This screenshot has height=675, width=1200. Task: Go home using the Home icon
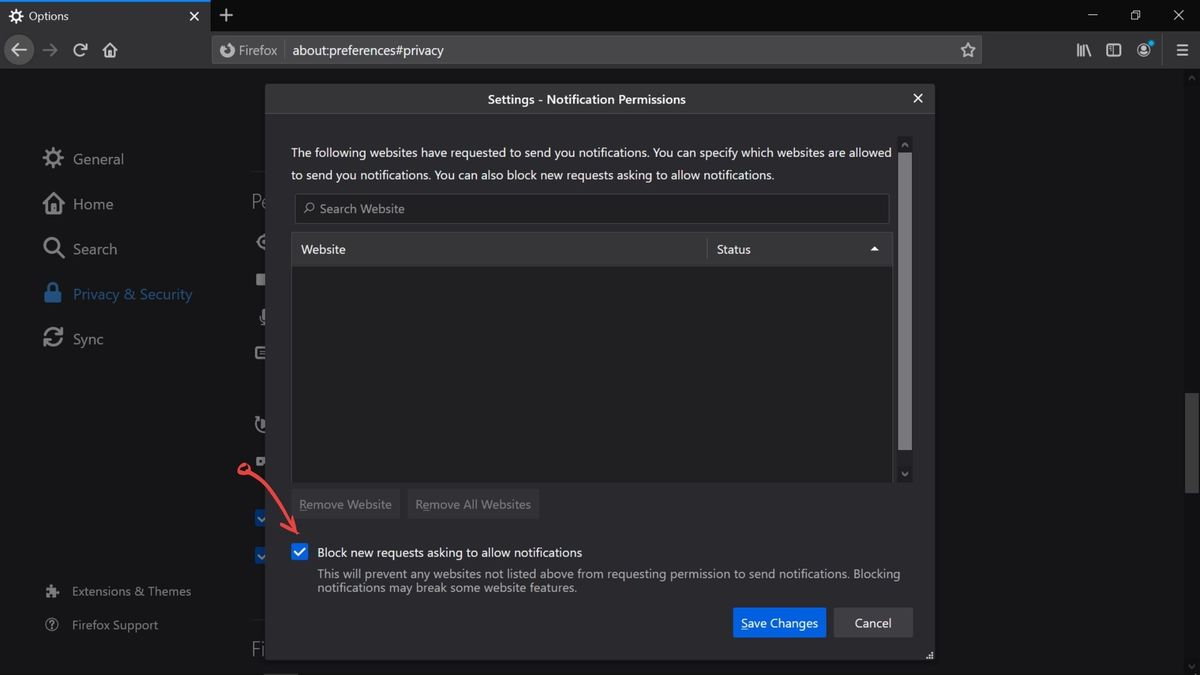click(110, 49)
